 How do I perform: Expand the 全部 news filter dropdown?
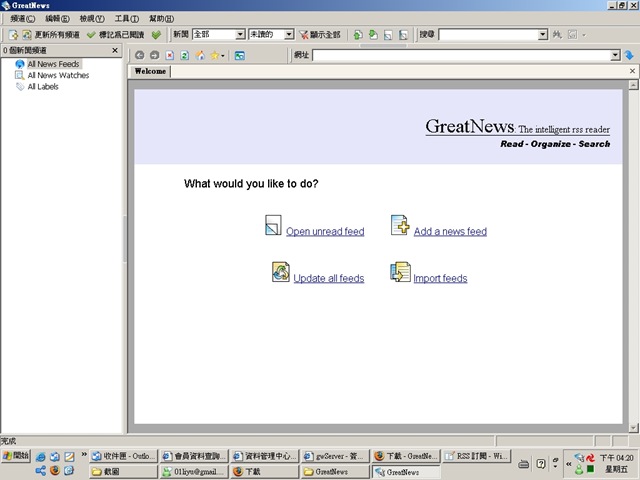pos(240,34)
